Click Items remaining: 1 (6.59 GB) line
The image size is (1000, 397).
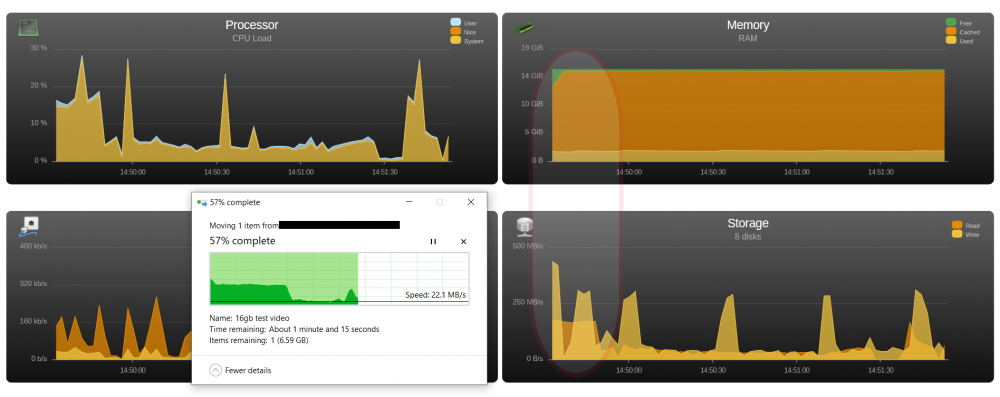[x=258, y=341]
